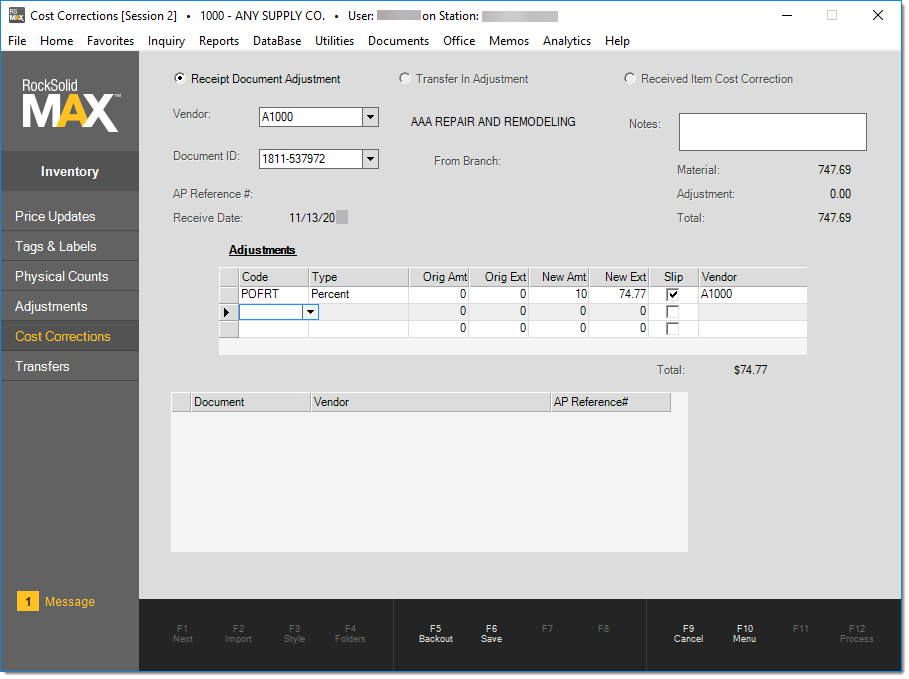Click F9 Cancel function key

688,634
